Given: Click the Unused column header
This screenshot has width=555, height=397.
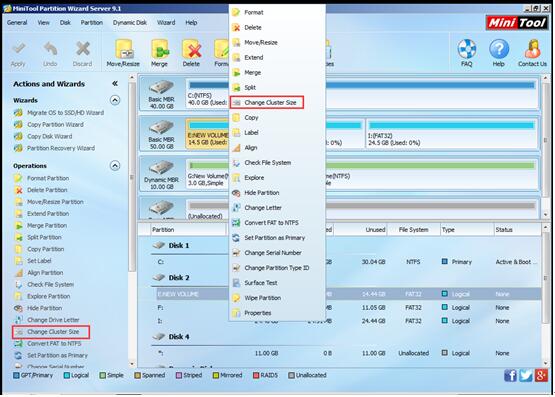Looking at the screenshot, I should [360, 230].
